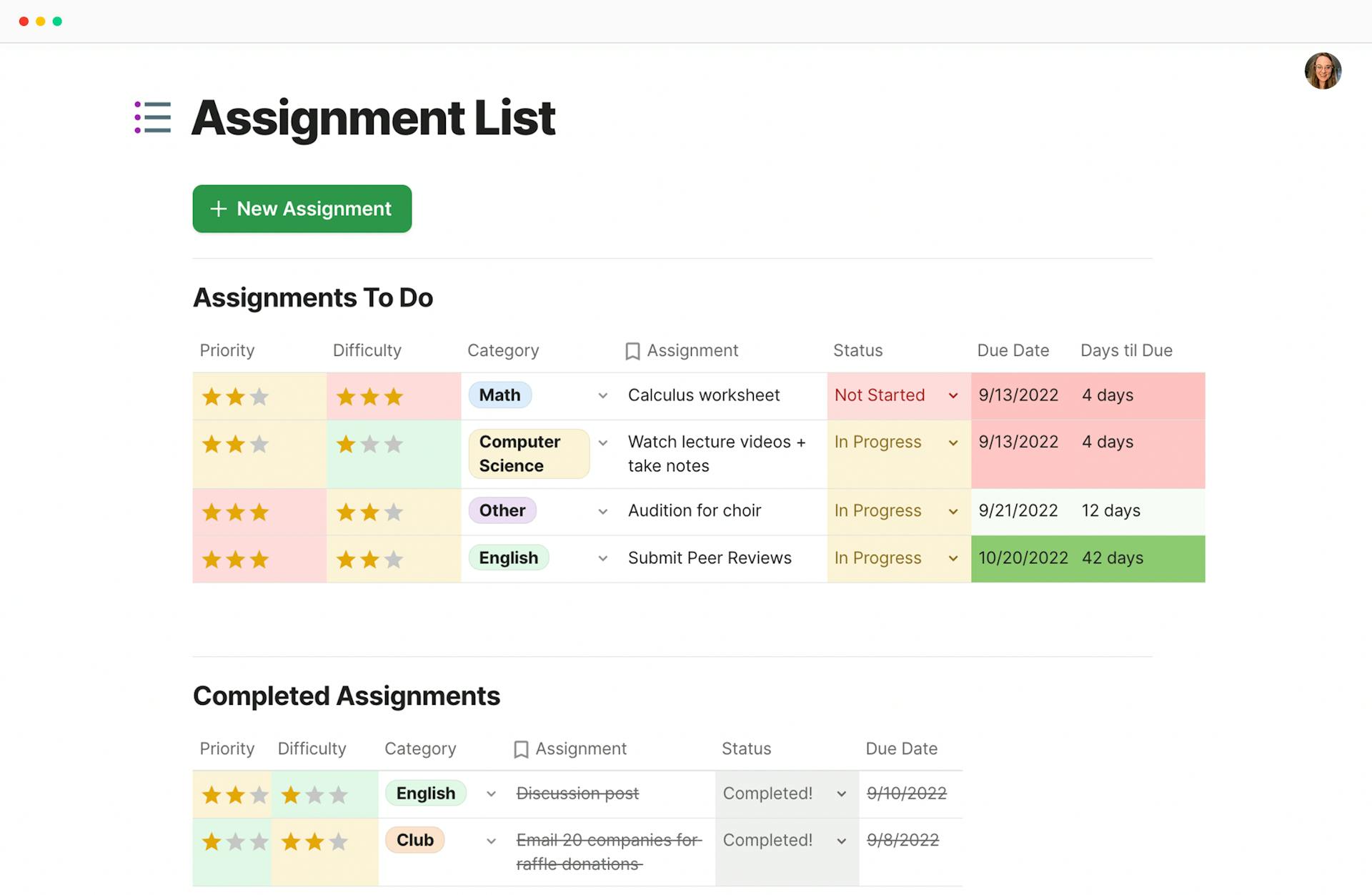Click the second star in Calculus worksheet priority rating

click(235, 396)
